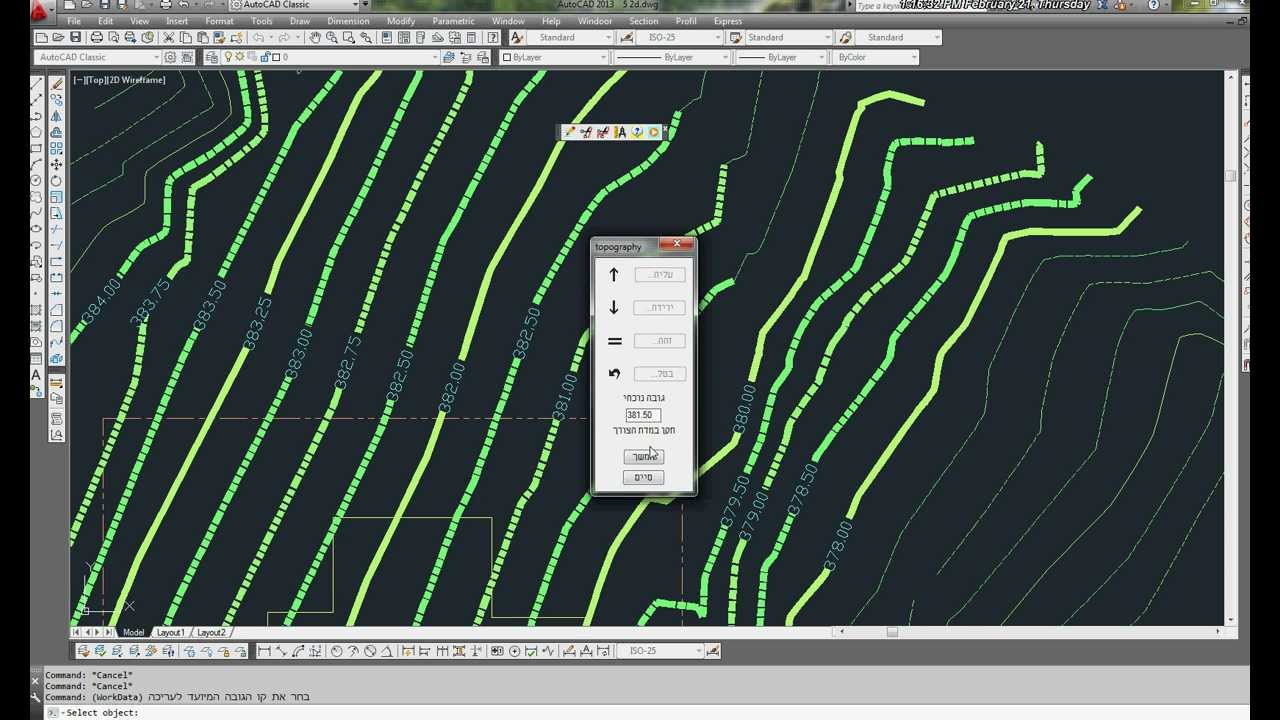Click the Cut scissors icon
Screen dimensions: 1280x720
169,37
